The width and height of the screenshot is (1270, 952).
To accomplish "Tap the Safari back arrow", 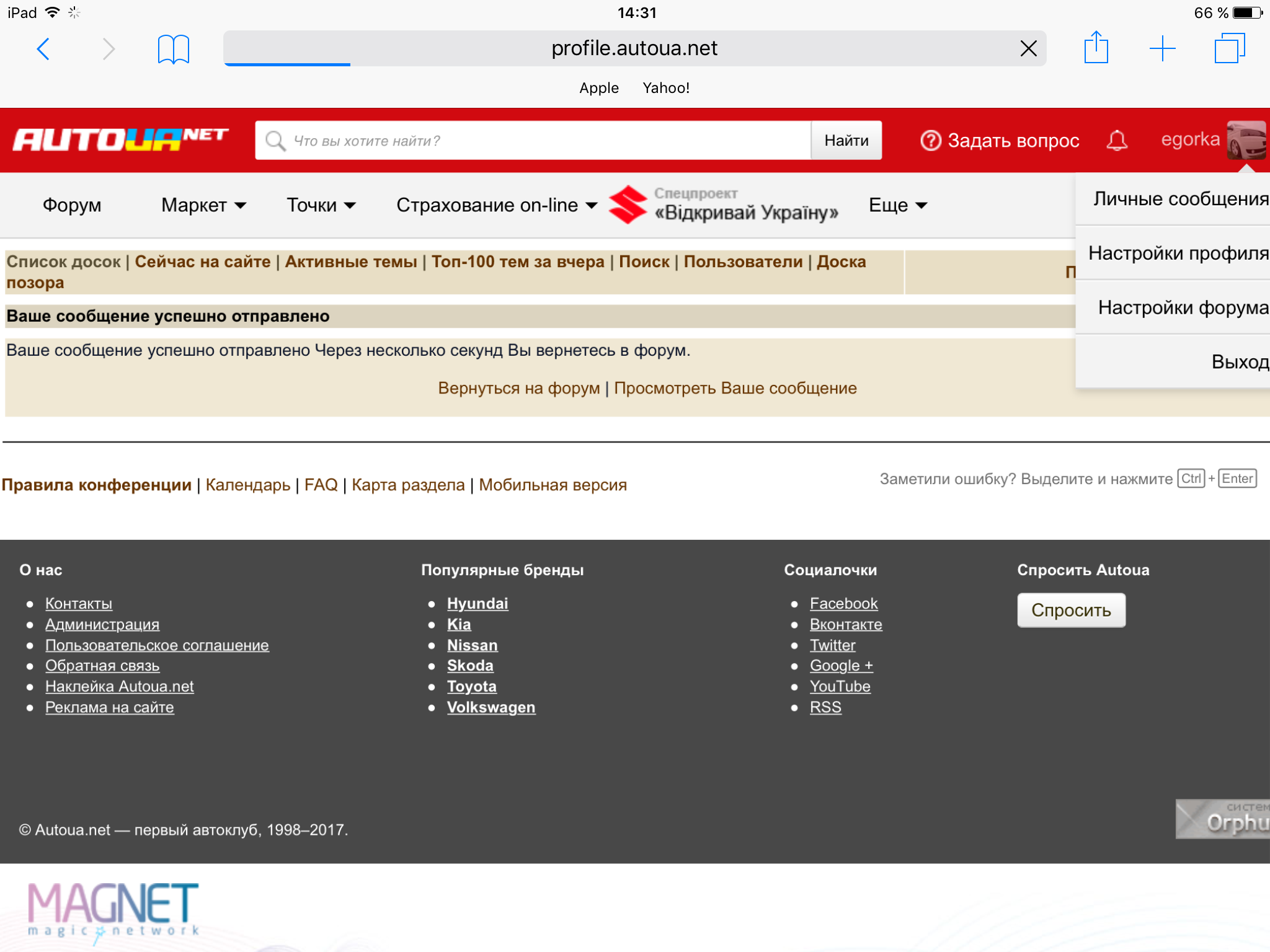I will coord(43,49).
